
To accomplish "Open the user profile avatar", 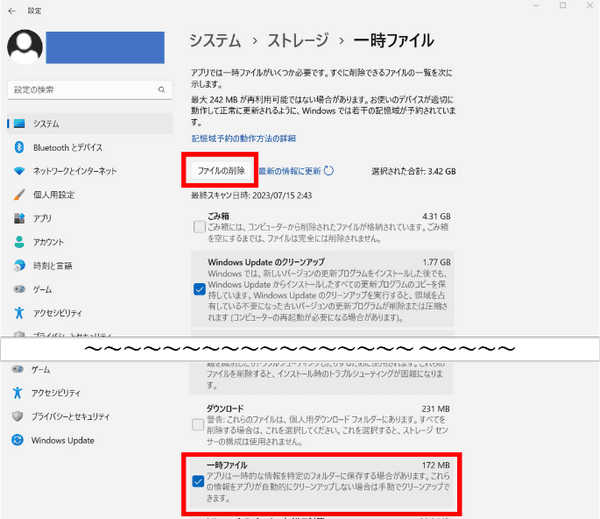I will click(x=25, y=47).
